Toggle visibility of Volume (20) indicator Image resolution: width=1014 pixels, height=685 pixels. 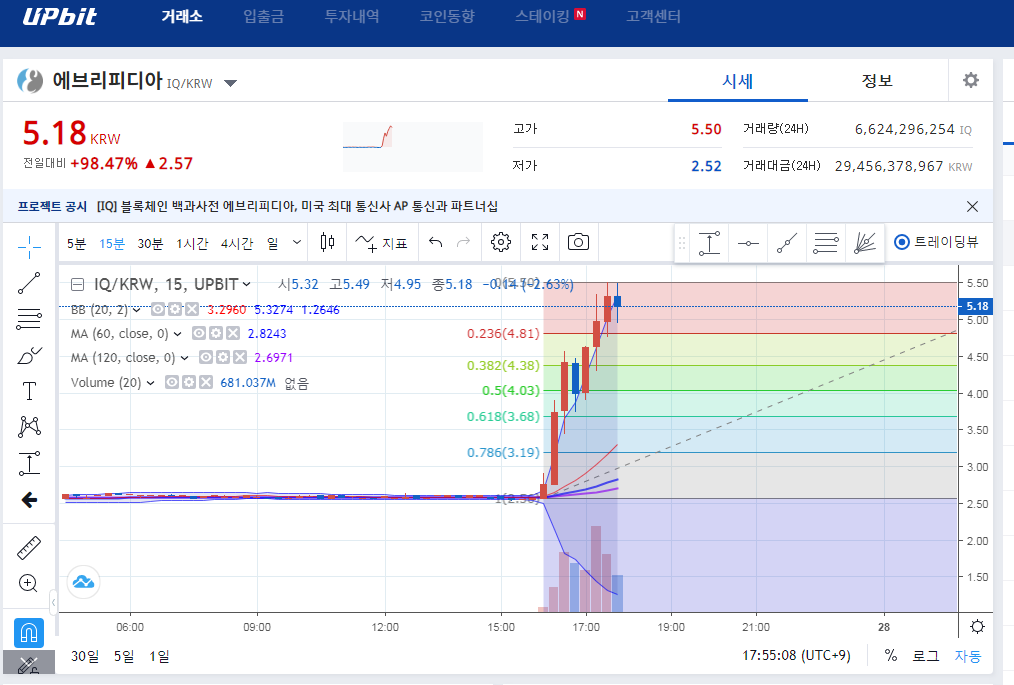tap(171, 382)
